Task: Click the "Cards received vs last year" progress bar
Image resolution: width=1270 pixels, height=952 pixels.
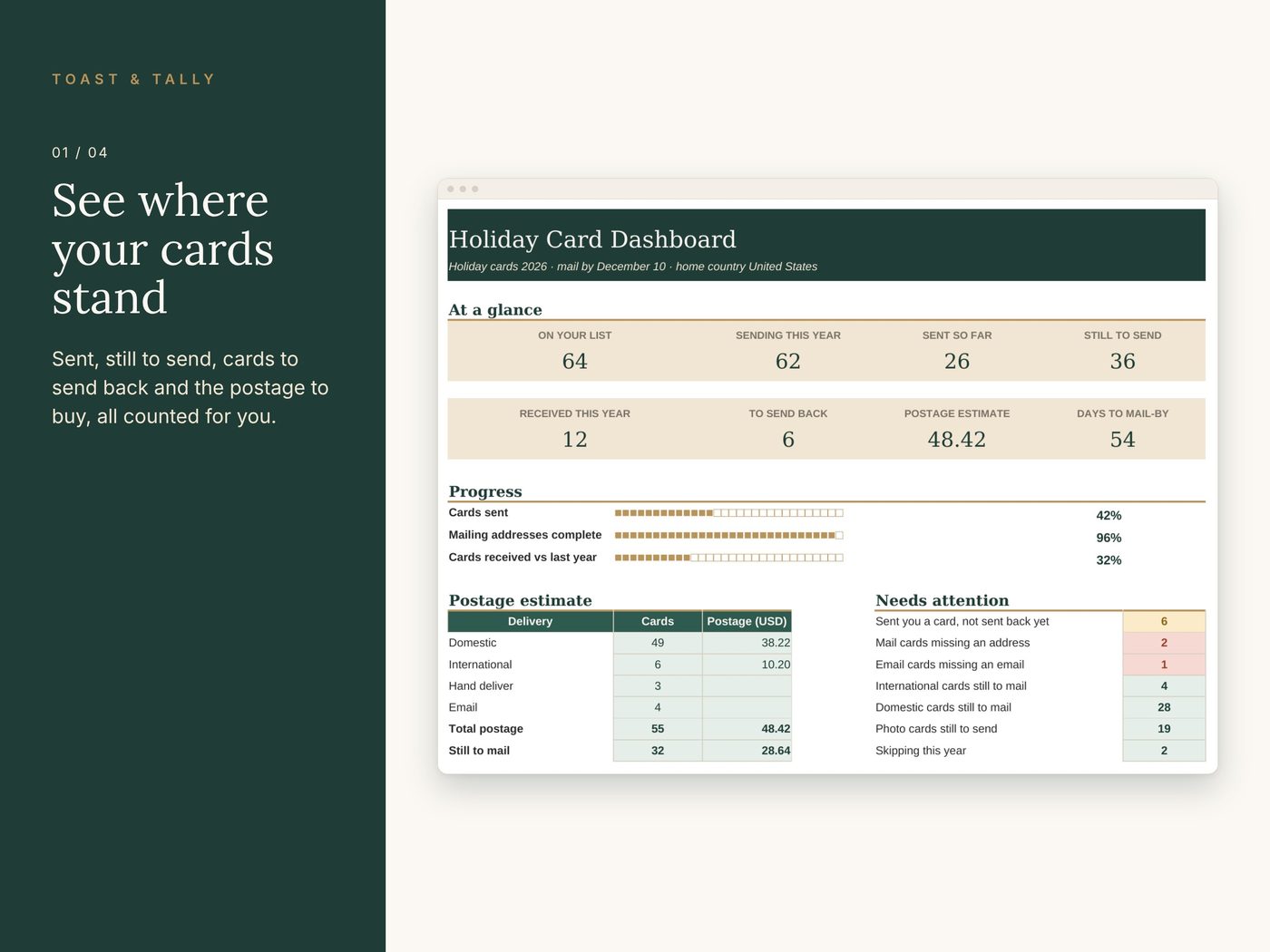Action: point(729,558)
